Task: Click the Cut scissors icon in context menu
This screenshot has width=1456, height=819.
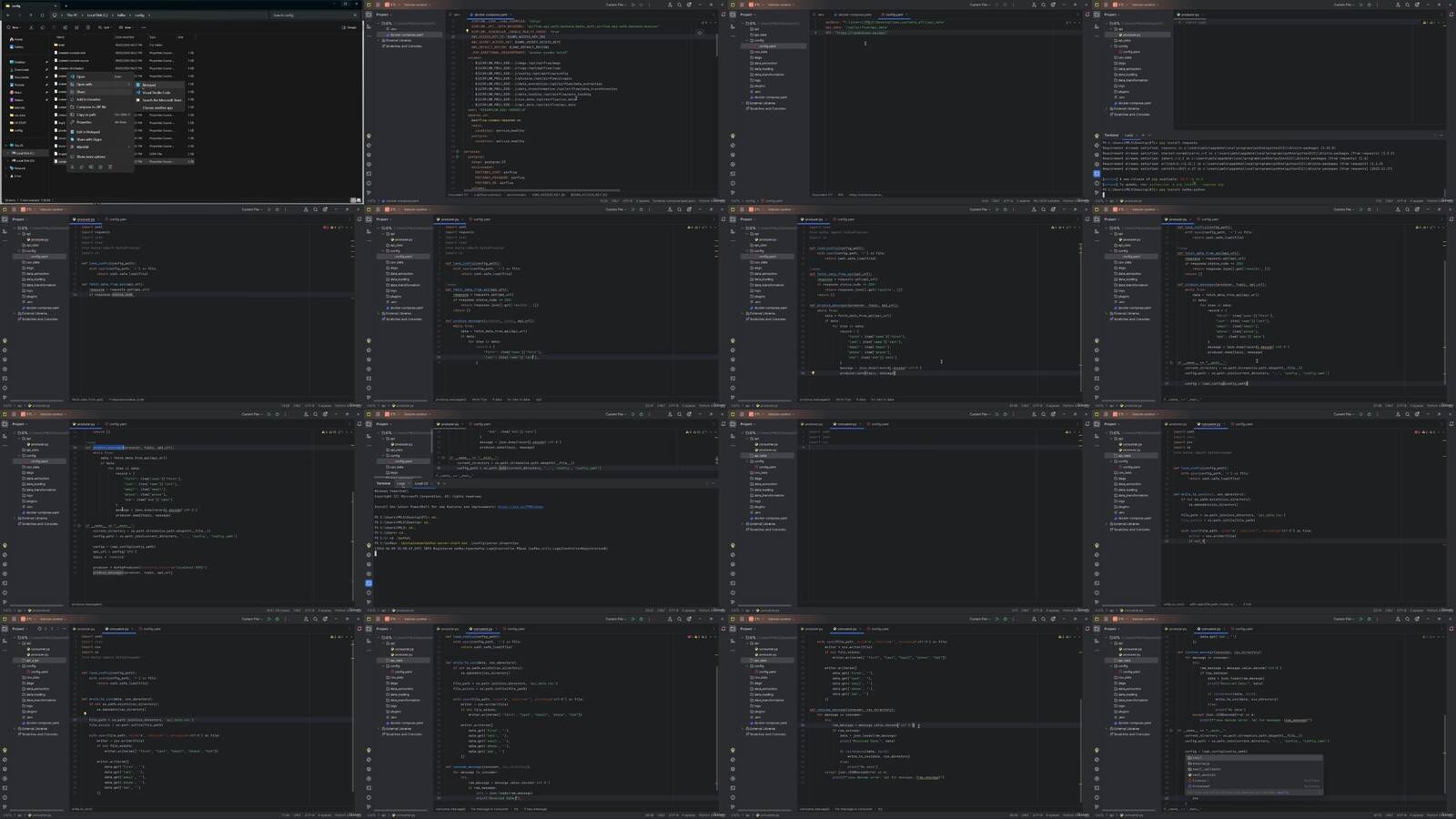Action: 73,167
